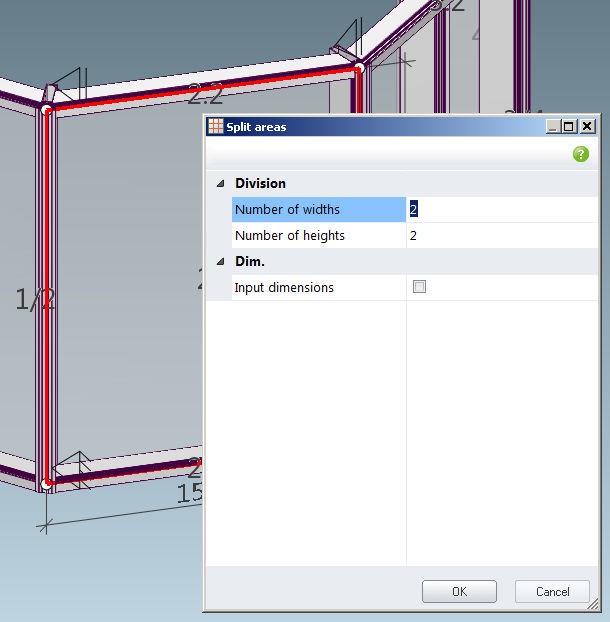
Task: Close the Split areas dialog
Action: [x=587, y=127]
